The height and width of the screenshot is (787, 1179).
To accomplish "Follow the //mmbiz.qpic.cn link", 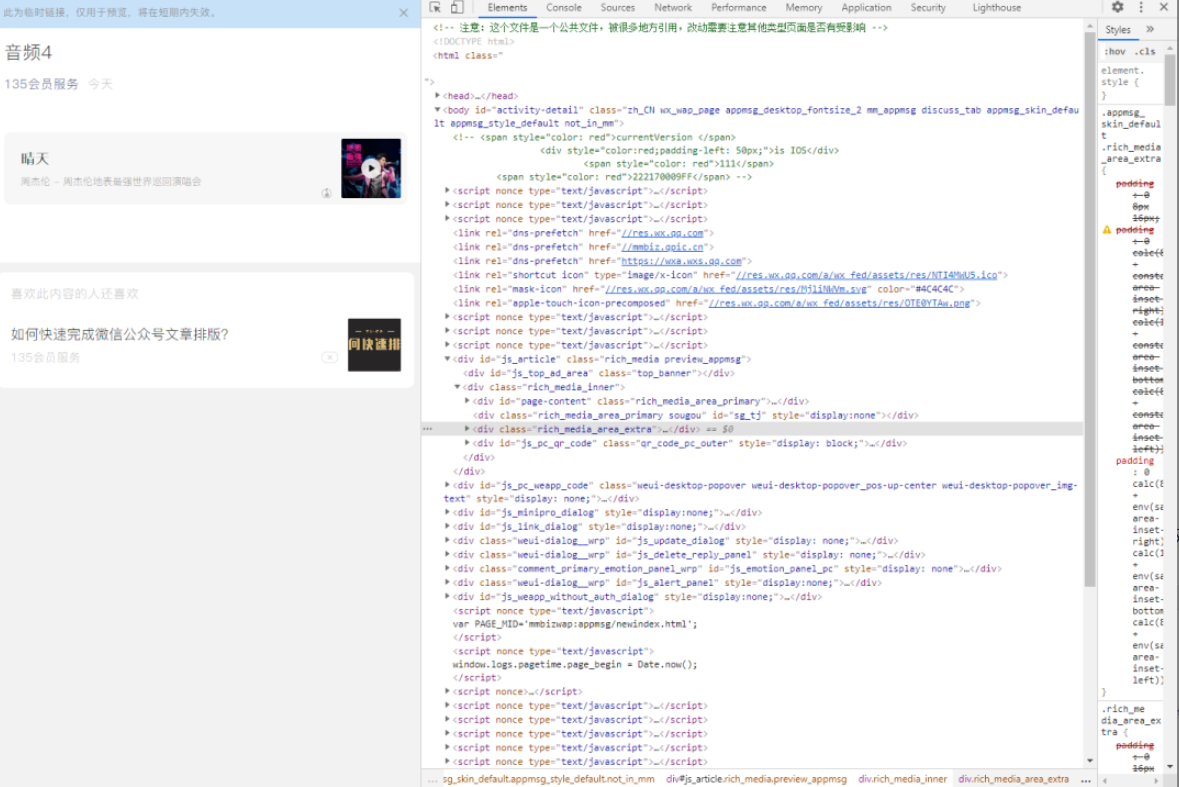I will [662, 247].
